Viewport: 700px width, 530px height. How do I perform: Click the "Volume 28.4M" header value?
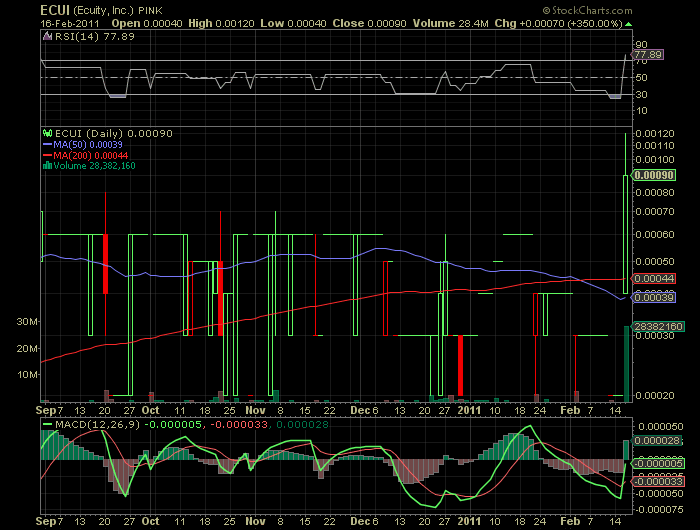tap(450, 23)
